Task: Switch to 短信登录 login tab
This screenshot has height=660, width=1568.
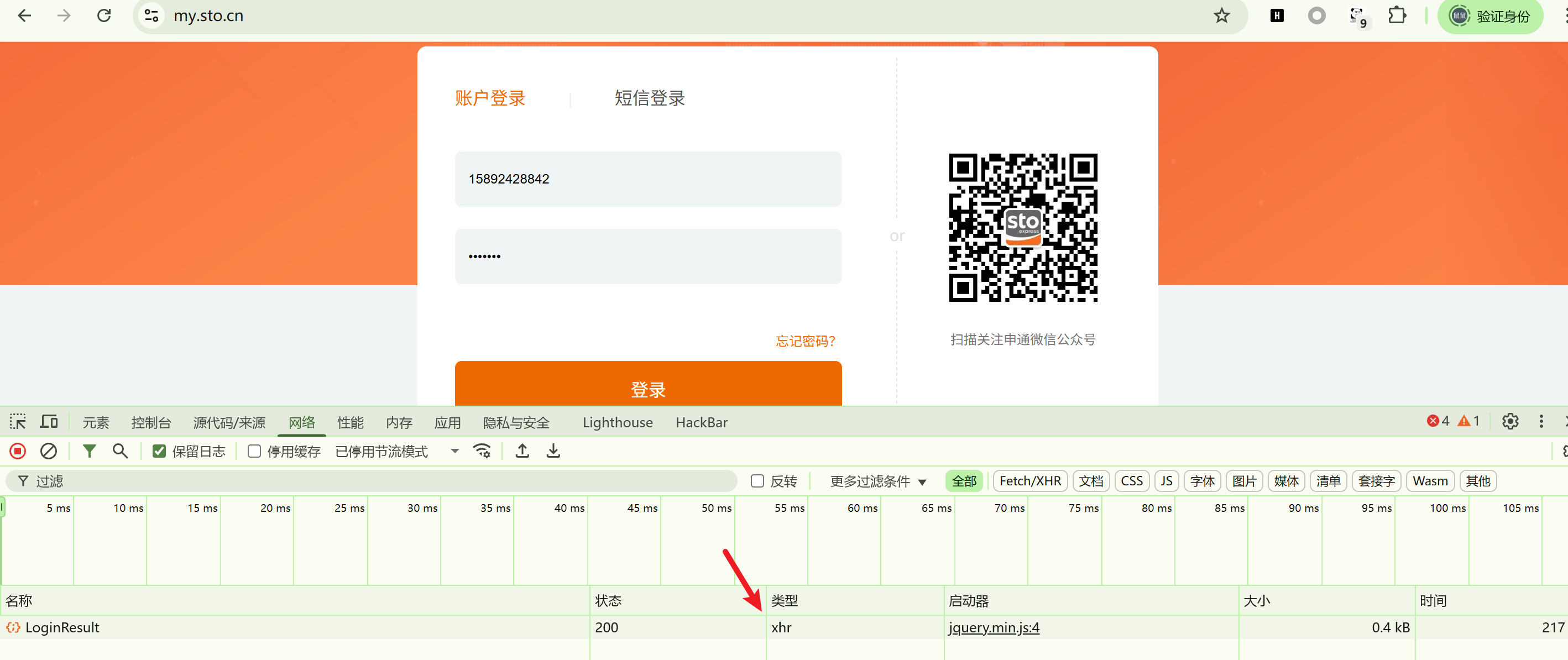Action: (649, 98)
